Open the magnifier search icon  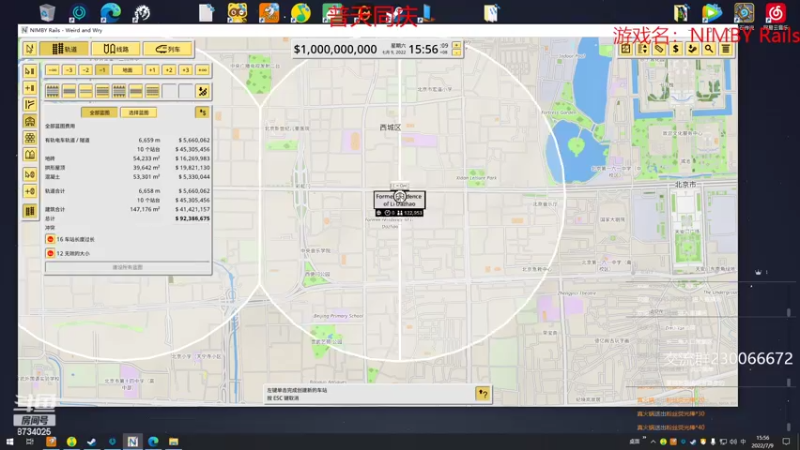click(709, 49)
